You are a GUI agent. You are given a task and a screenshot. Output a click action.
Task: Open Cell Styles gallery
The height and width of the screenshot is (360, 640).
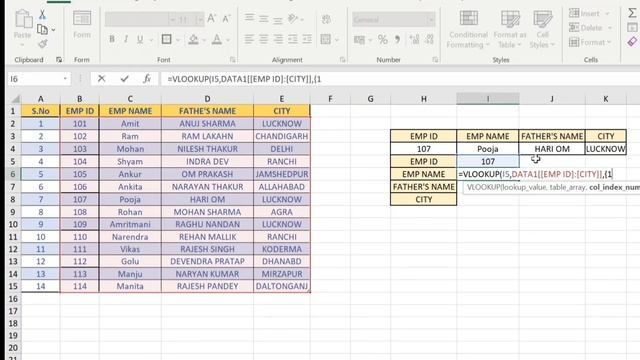542,29
